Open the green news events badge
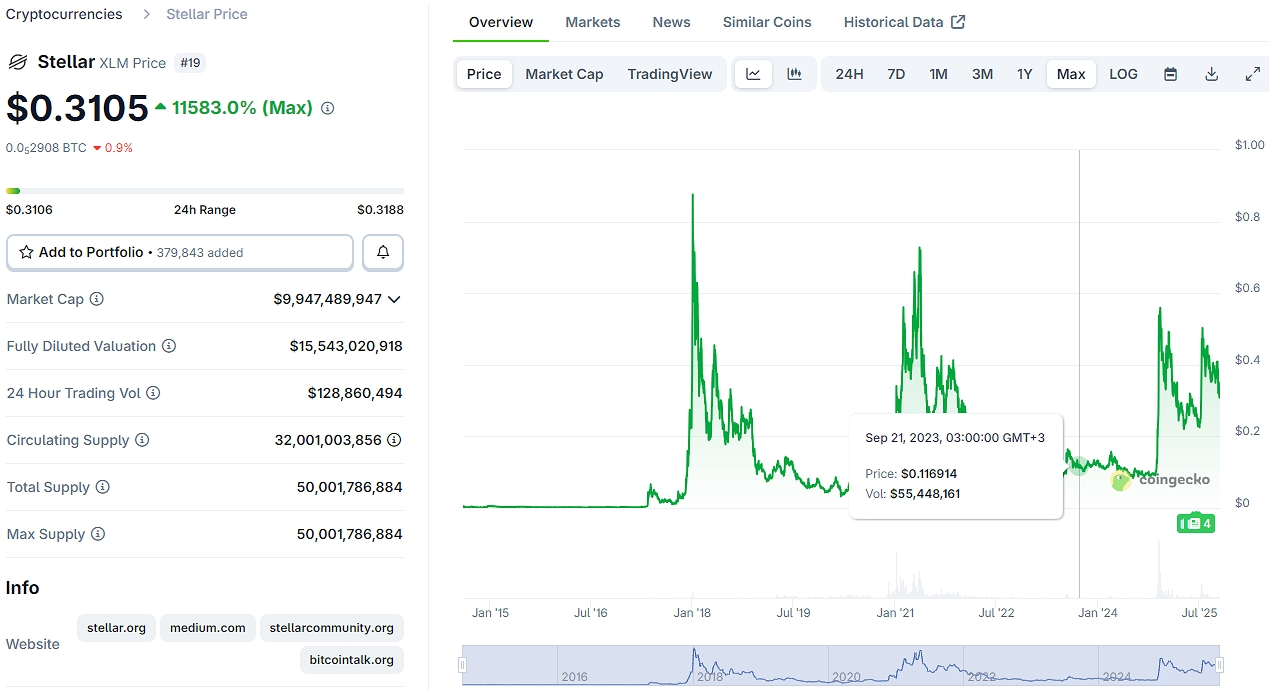 coord(1195,523)
